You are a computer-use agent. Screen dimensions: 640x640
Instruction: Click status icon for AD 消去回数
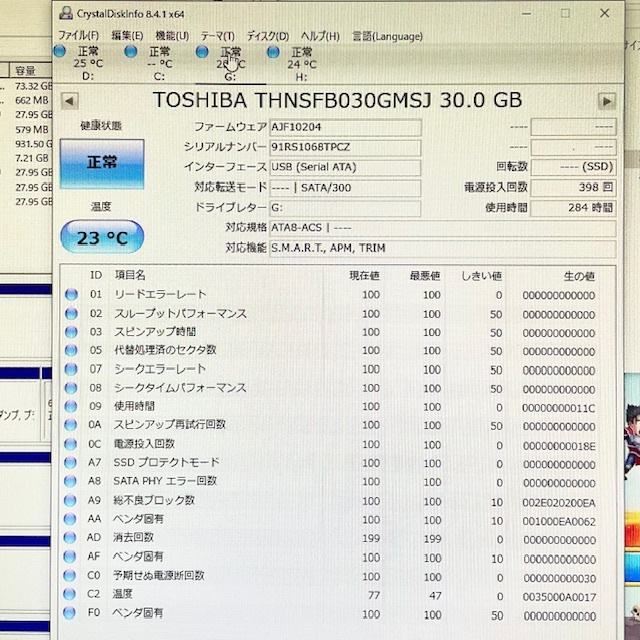(x=70, y=538)
